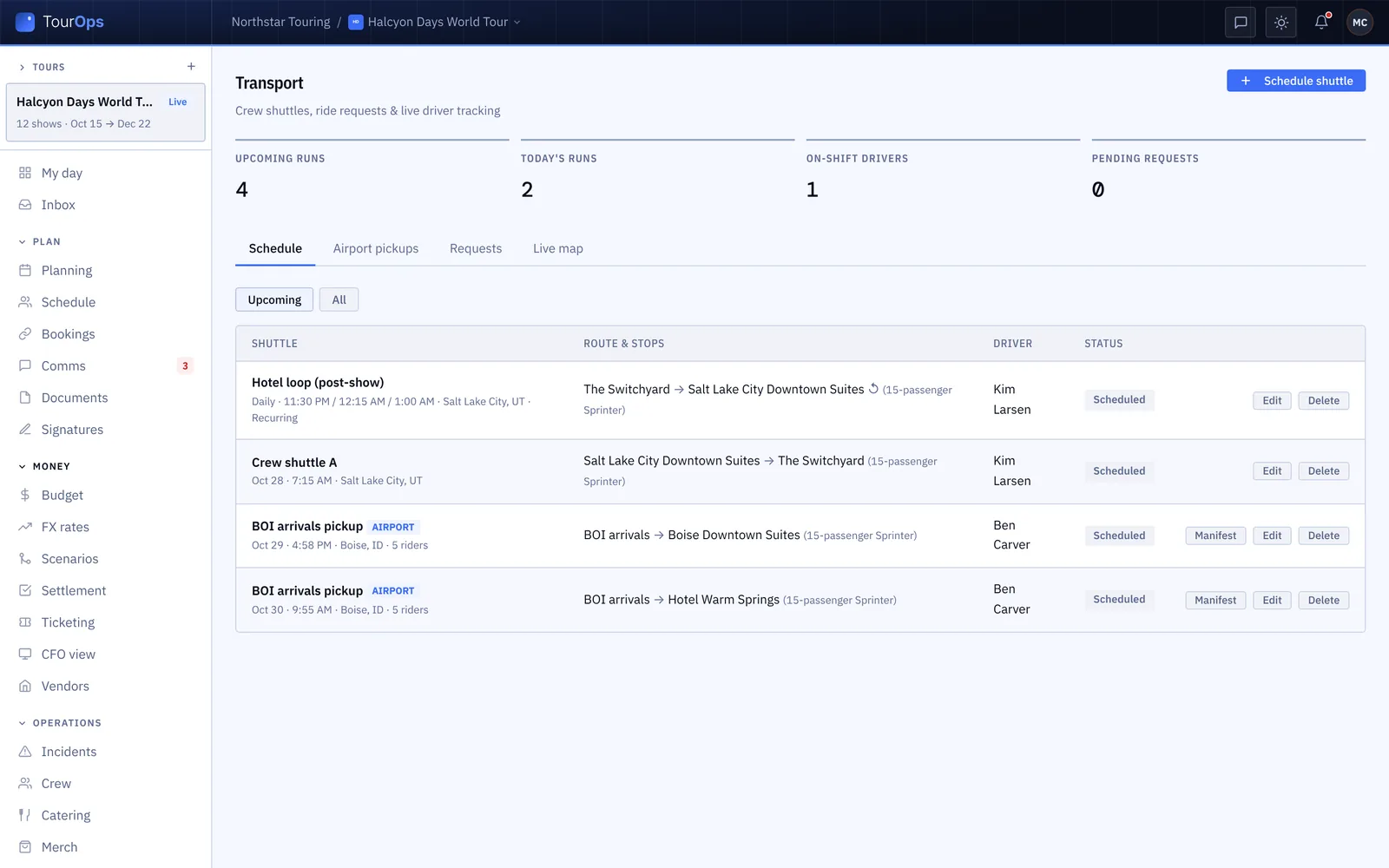1389x868 pixels.
Task: Add a new tour with plus icon
Action: pos(191,67)
